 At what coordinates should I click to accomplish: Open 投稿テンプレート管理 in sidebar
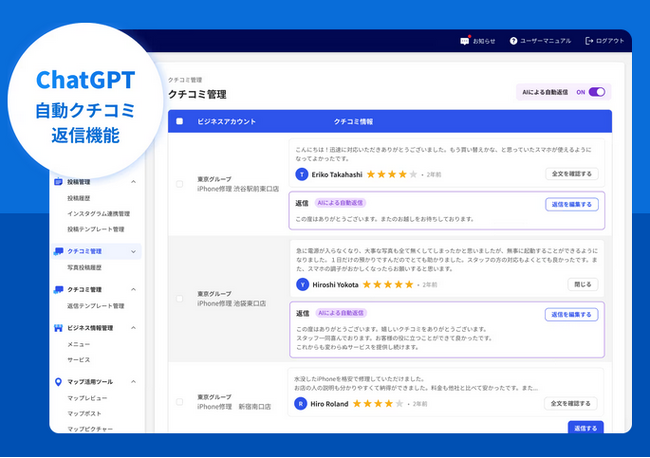[96, 229]
